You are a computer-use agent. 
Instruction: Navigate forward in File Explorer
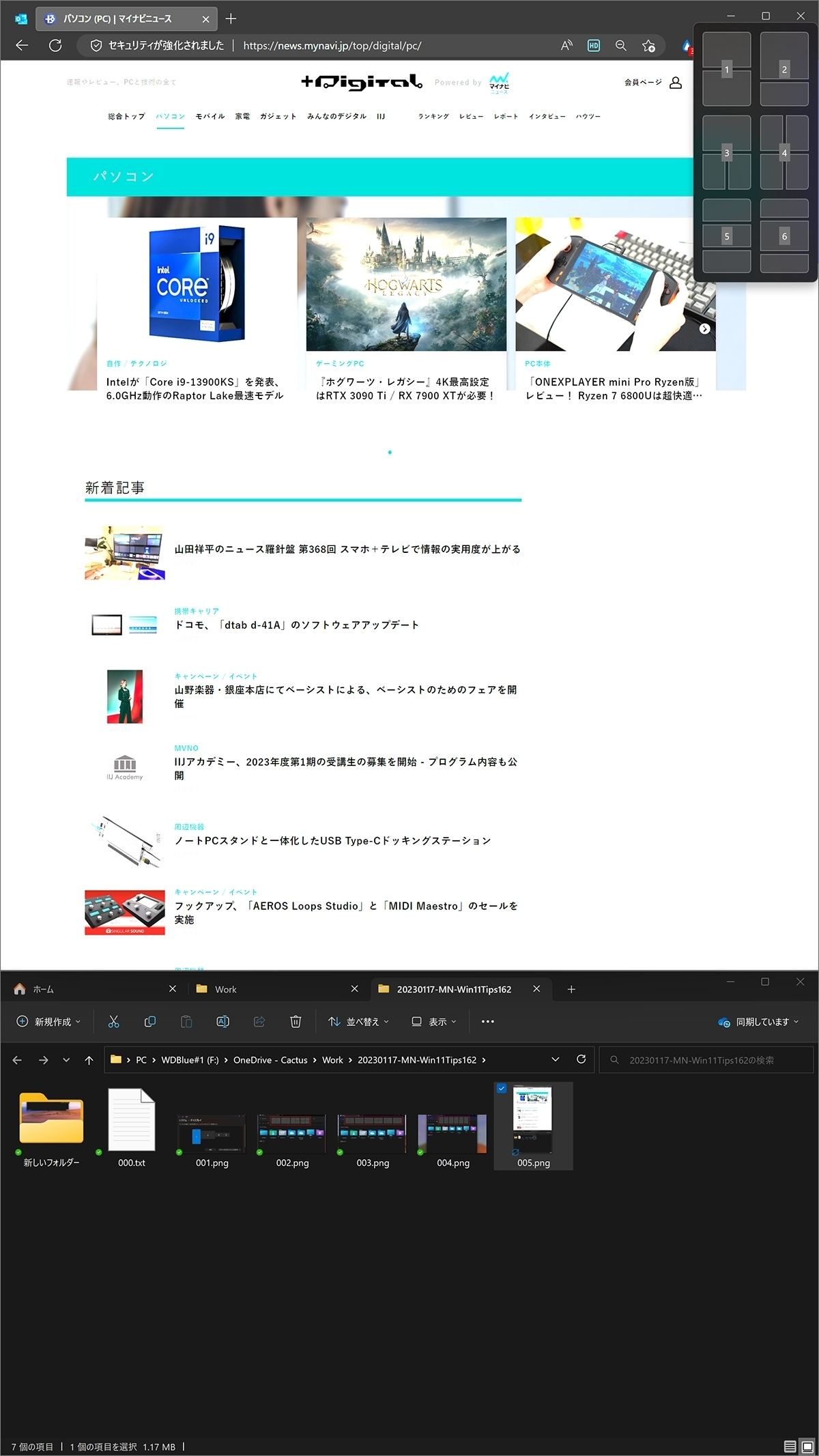[43, 1060]
